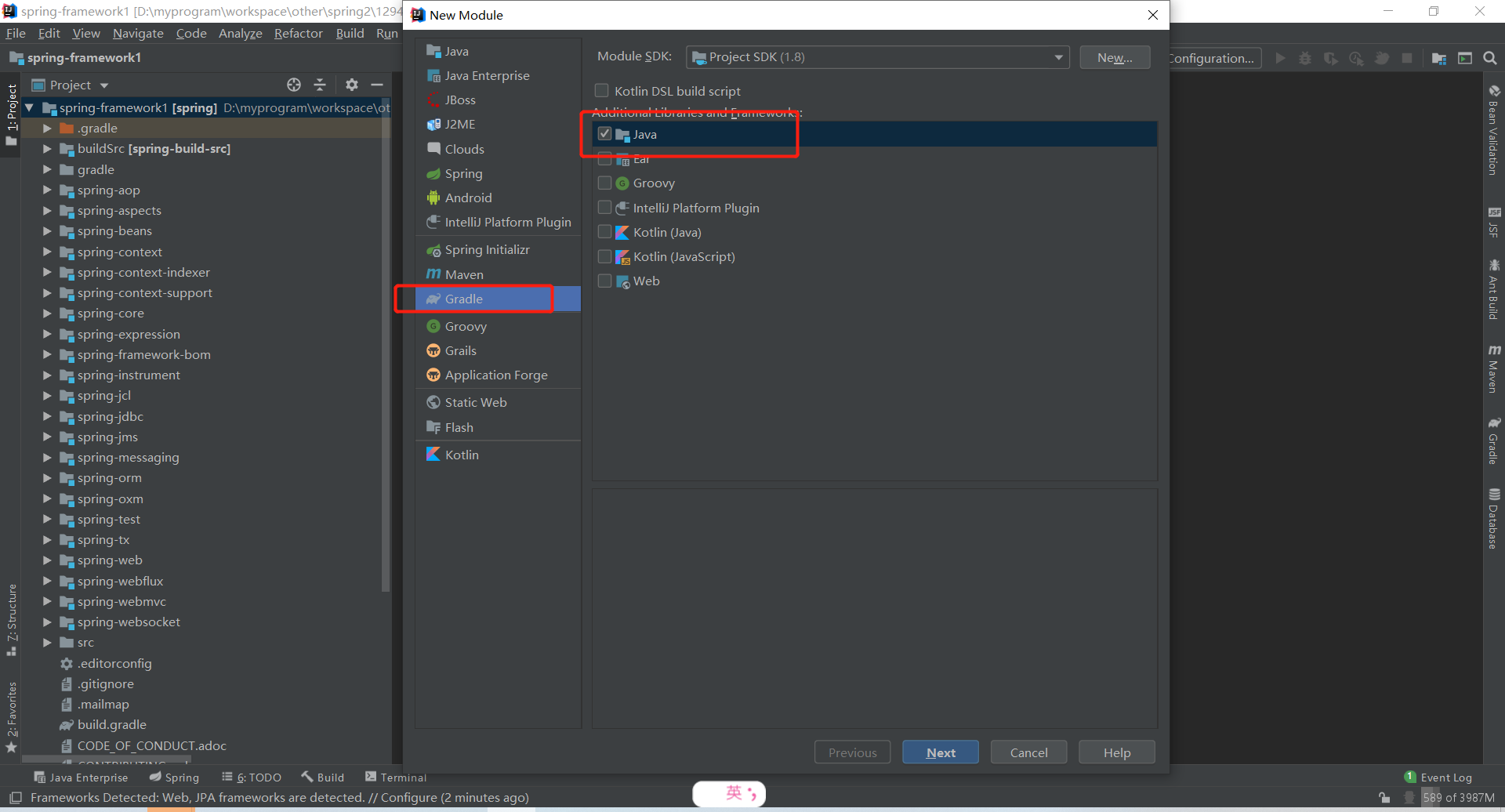Click the Debug bug icon in toolbar

pyautogui.click(x=1305, y=58)
